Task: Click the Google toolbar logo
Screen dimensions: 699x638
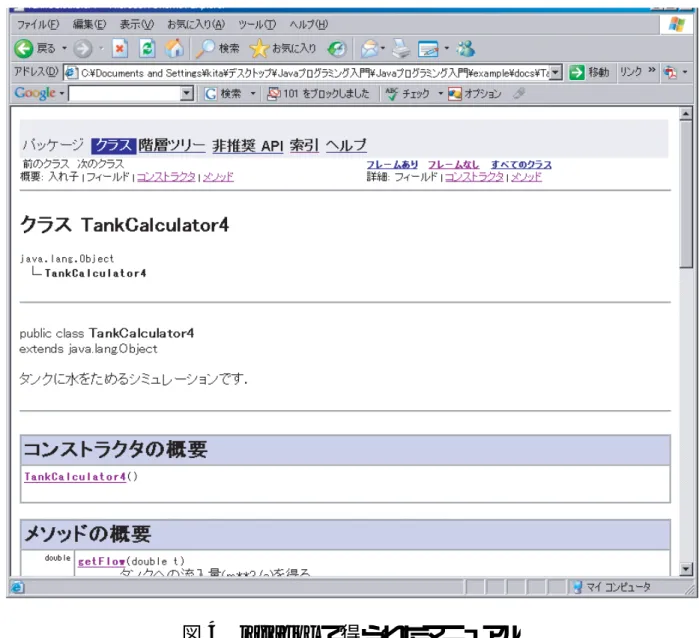Action: [35, 93]
